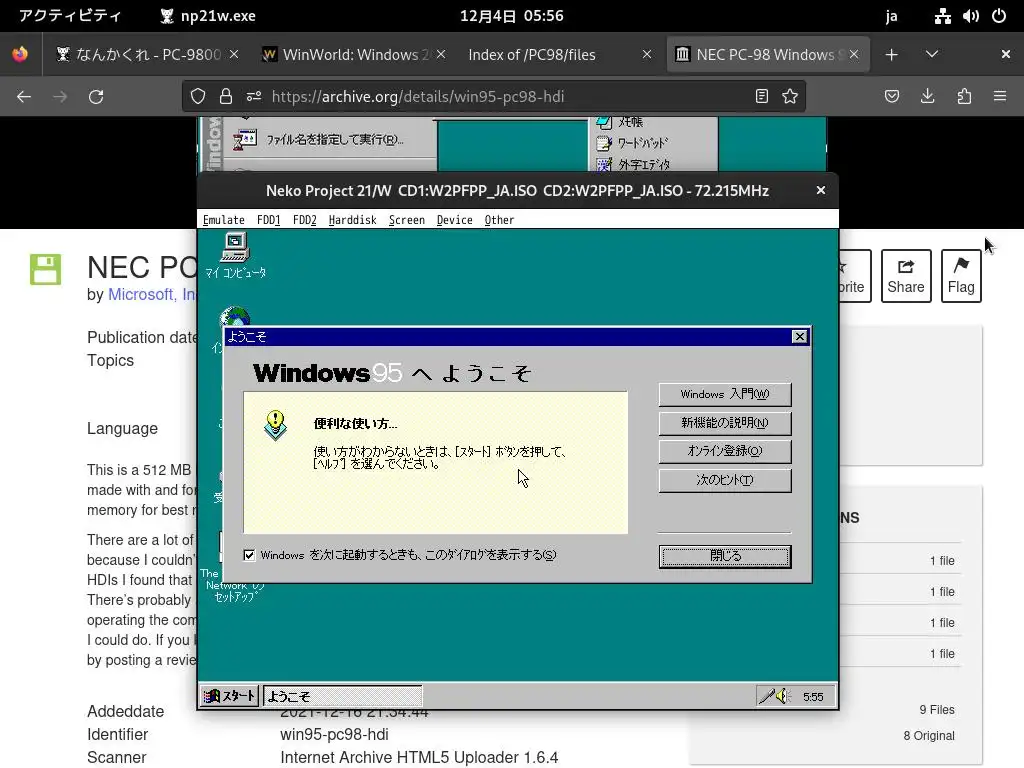1024x768 pixels.
Task: Click the Windows 入門 button
Action: click(x=725, y=394)
